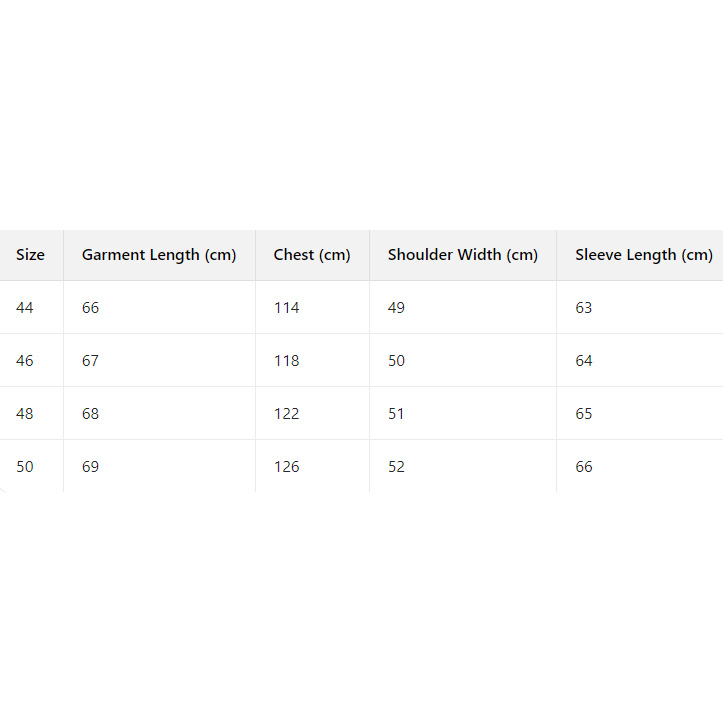Image resolution: width=723 pixels, height=722 pixels.
Task: Click the Size column header
Action: click(30, 255)
